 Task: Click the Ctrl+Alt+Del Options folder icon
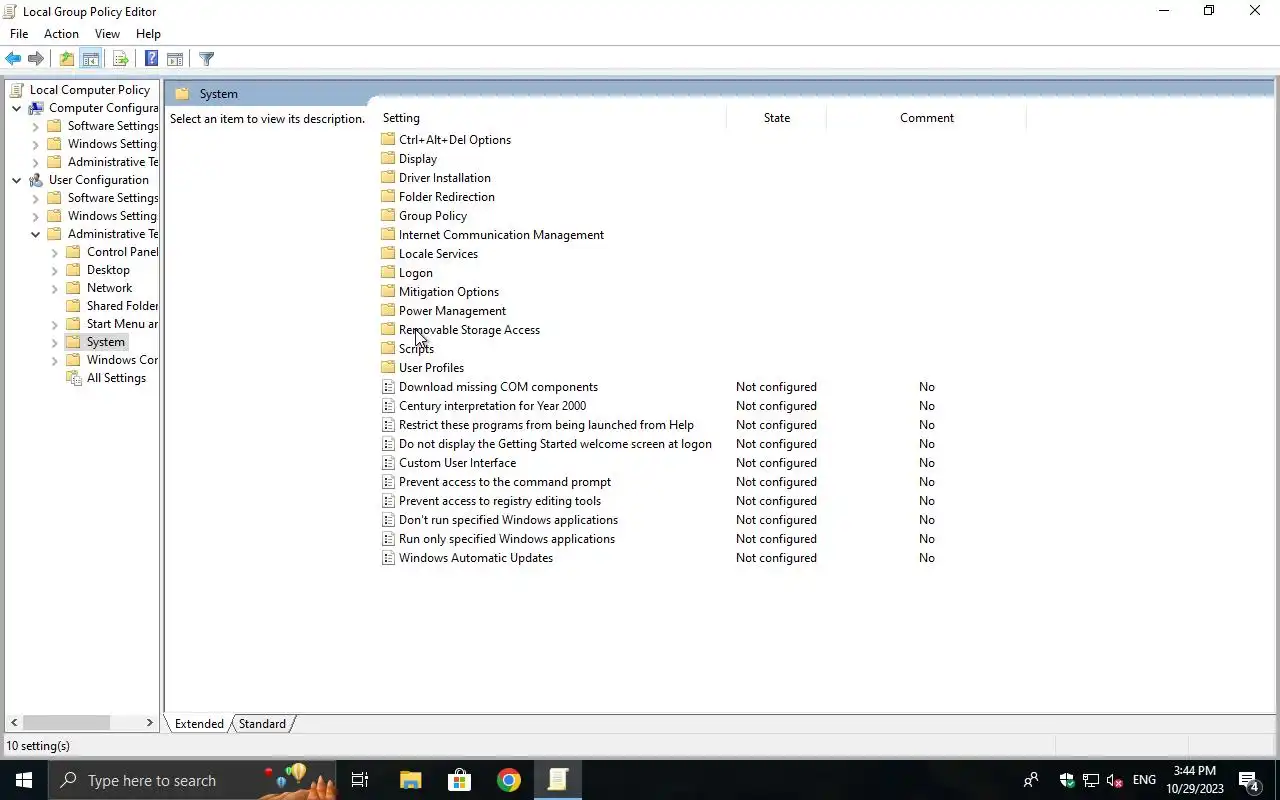point(389,140)
